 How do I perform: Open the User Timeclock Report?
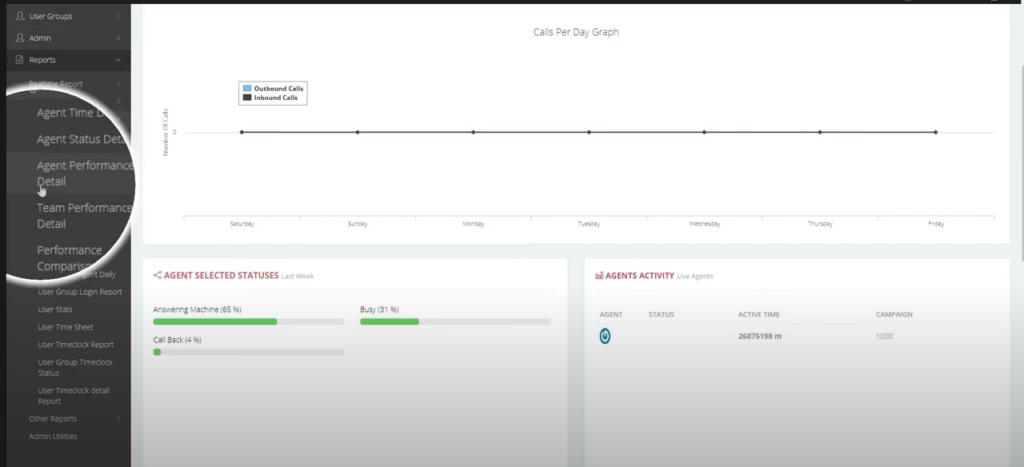76,344
